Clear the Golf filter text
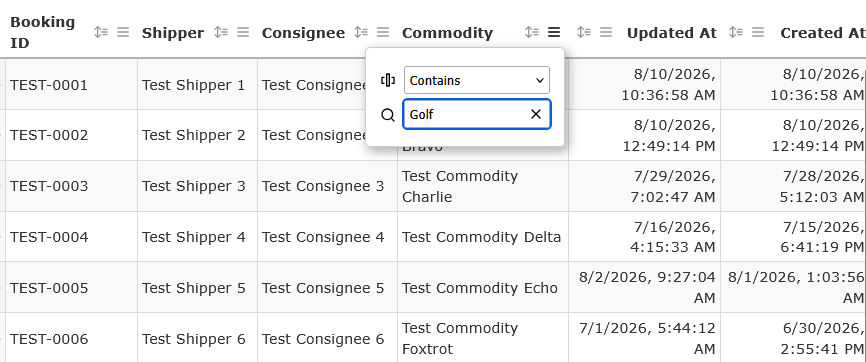The height and width of the screenshot is (362, 866). coord(536,114)
